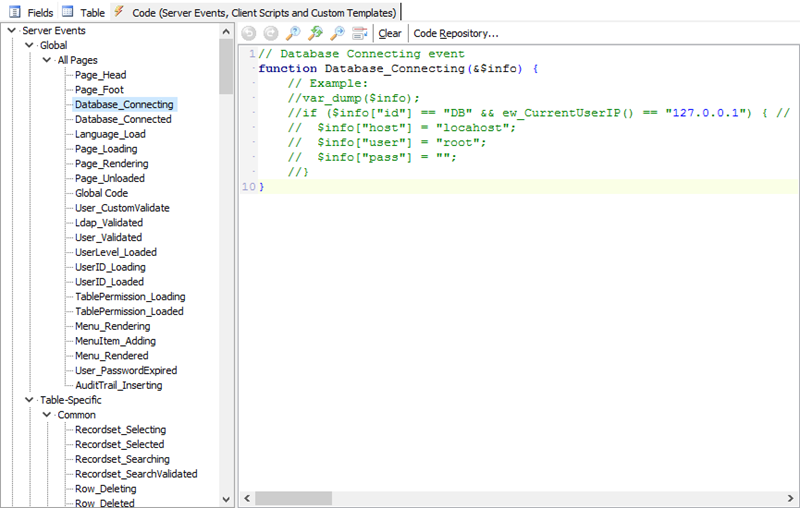
Task: Click the tree panel's scroll down arrow
Action: pyautogui.click(x=227, y=498)
